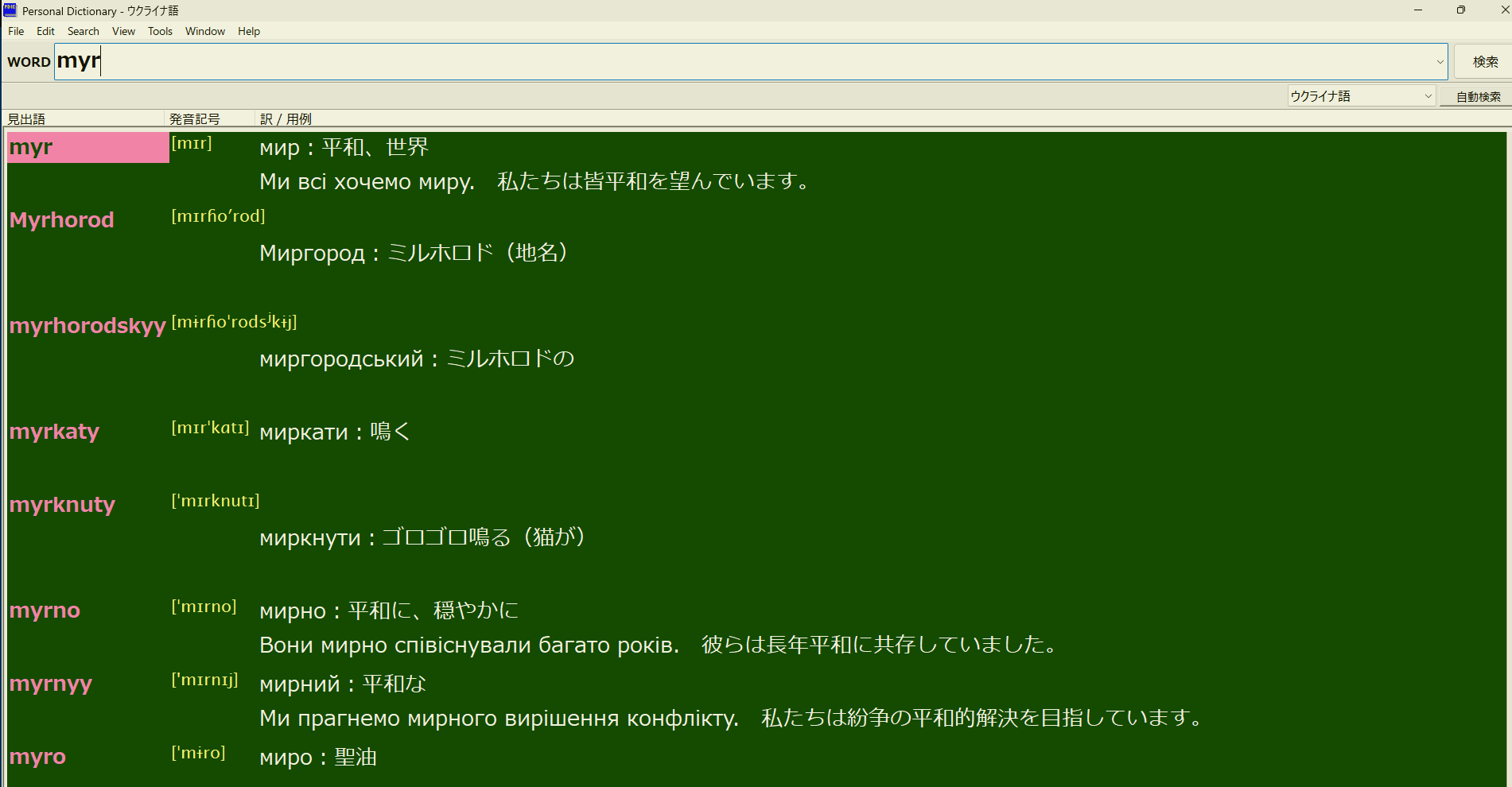1512x787 pixels.
Task: Select the myrkaty headword entry
Action: (x=54, y=432)
